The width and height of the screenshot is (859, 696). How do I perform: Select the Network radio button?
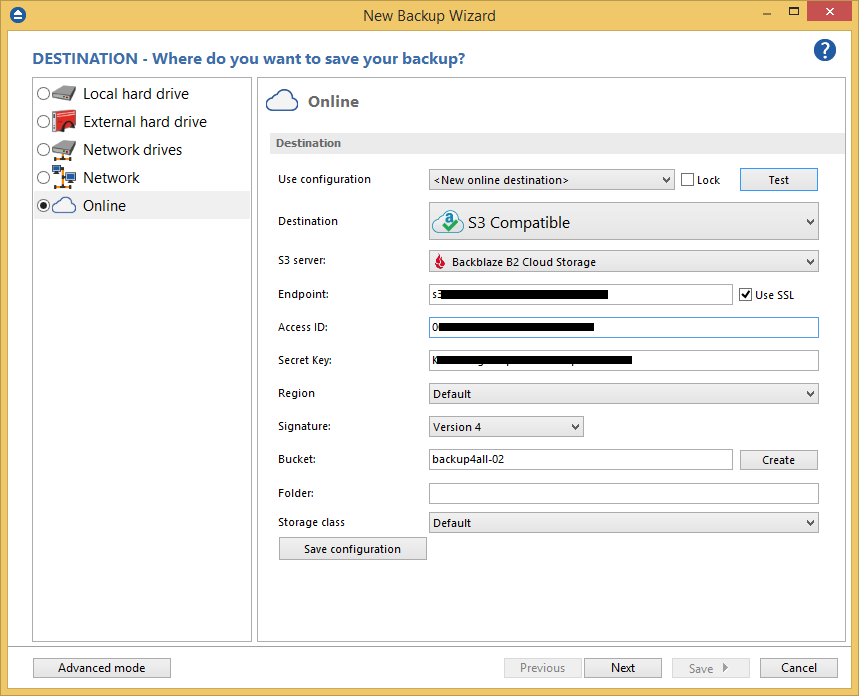[43, 178]
